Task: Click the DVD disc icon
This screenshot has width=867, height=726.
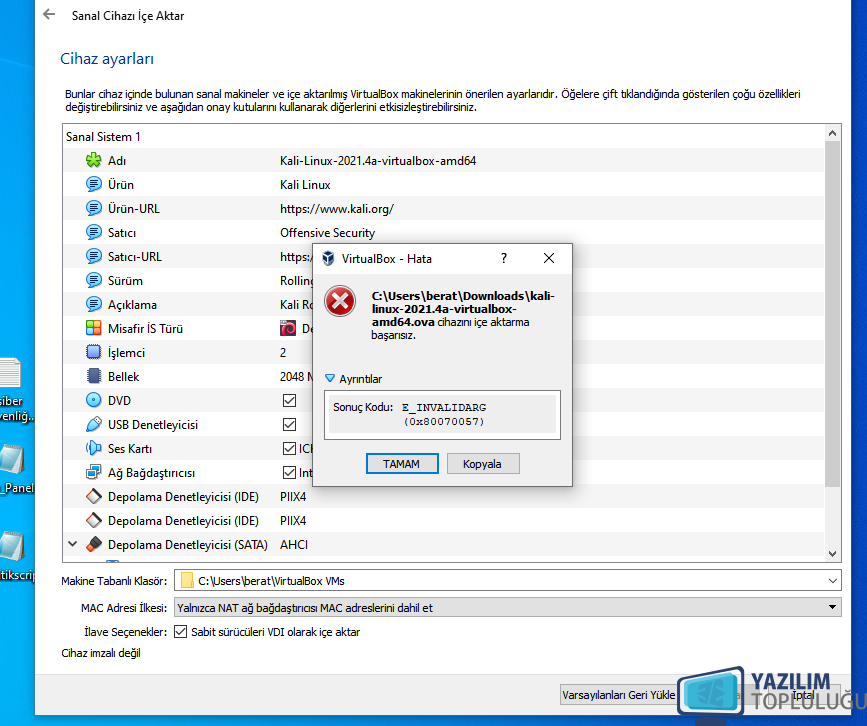Action: tap(93, 400)
